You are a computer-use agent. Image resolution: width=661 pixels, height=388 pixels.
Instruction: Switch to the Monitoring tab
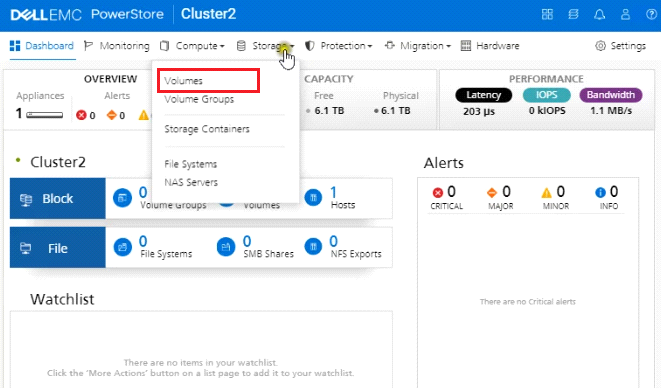coord(117,46)
